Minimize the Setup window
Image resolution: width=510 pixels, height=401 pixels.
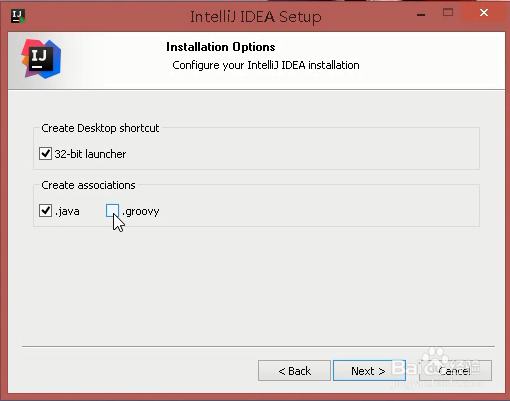[421, 15]
